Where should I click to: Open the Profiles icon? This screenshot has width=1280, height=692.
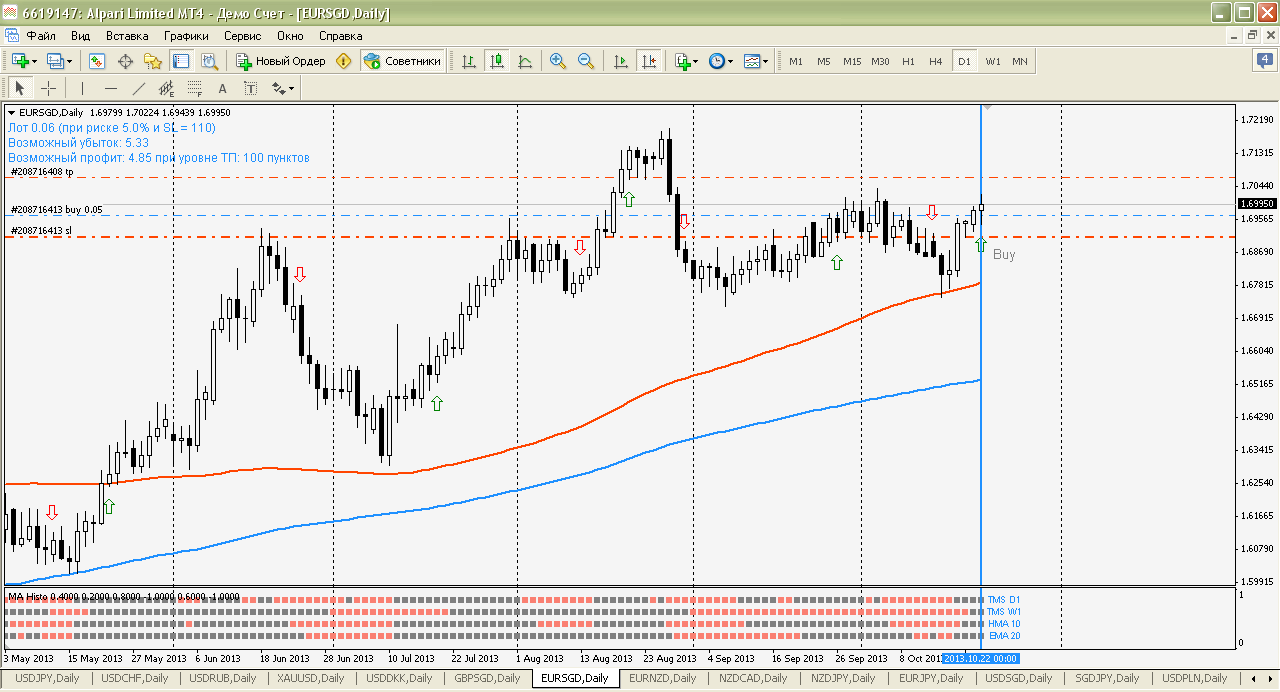click(x=54, y=61)
